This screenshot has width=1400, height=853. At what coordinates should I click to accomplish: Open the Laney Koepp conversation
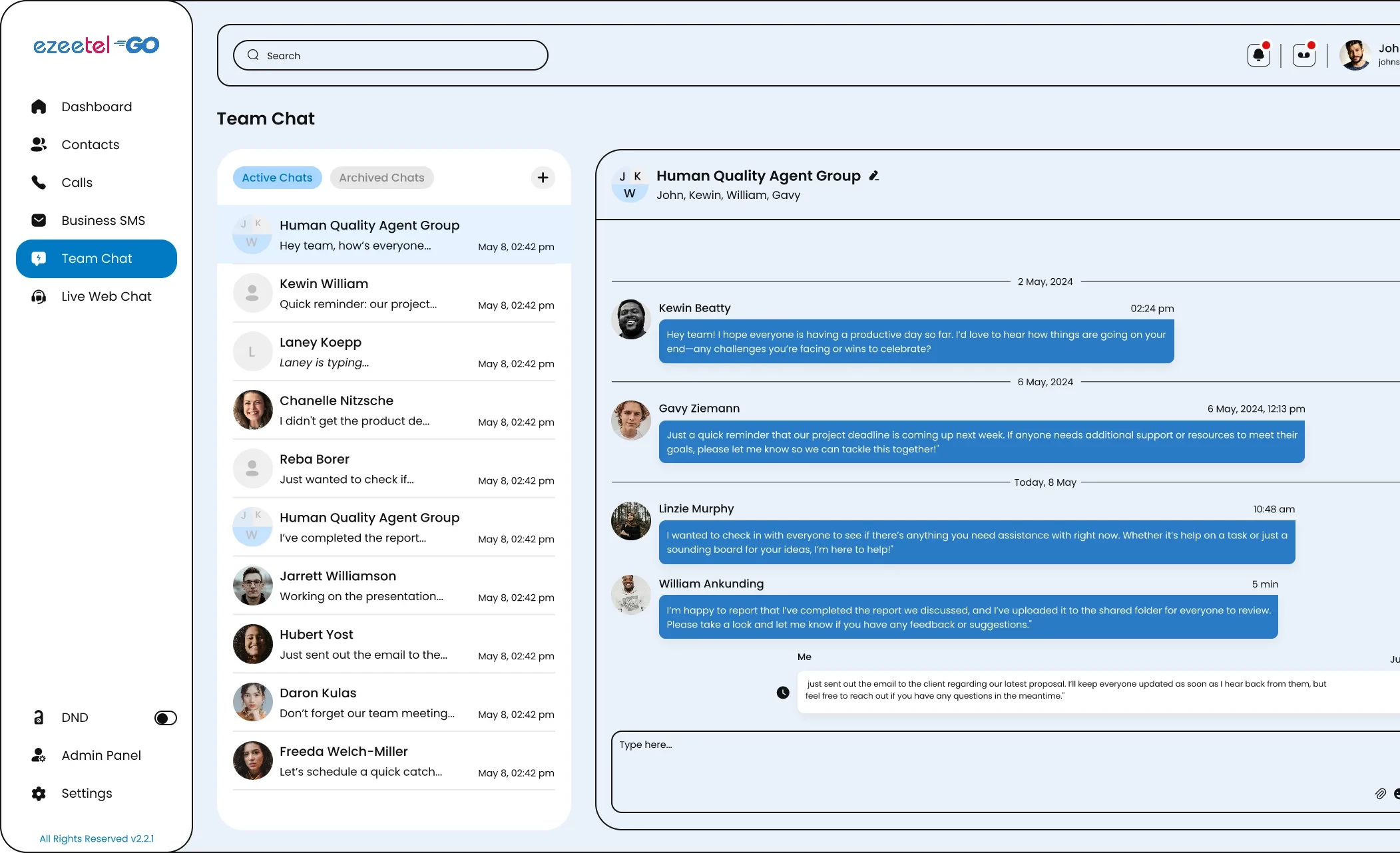(393, 351)
